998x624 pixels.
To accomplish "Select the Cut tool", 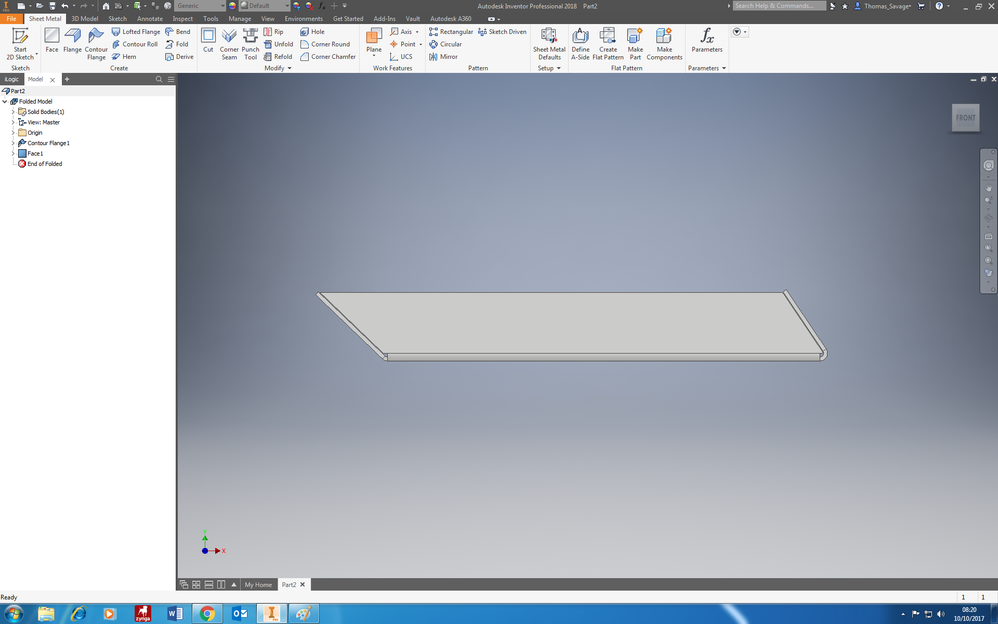I will coord(208,40).
